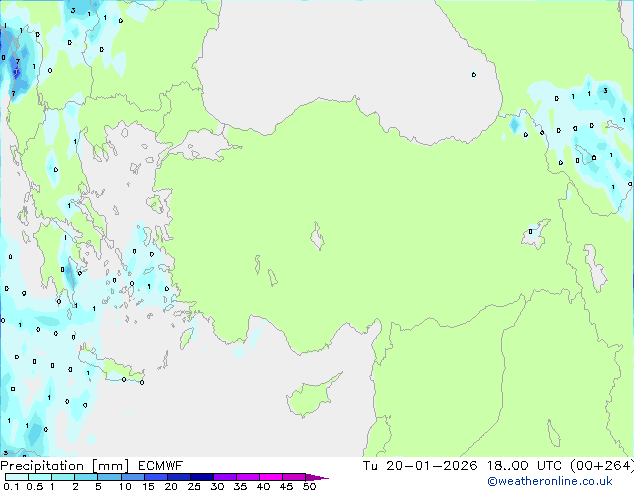Click the "Precipitation [mm]" label
The width and height of the screenshot is (634, 490).
click(65, 466)
